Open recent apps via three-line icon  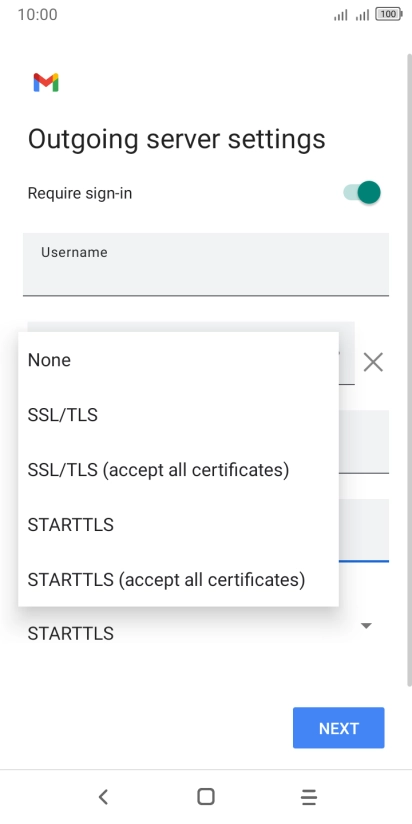click(309, 797)
